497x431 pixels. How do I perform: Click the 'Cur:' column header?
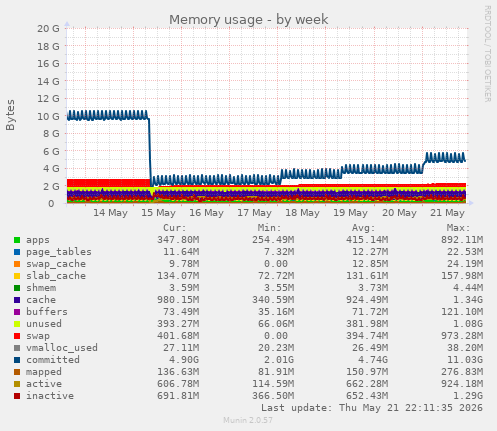pyautogui.click(x=175, y=228)
